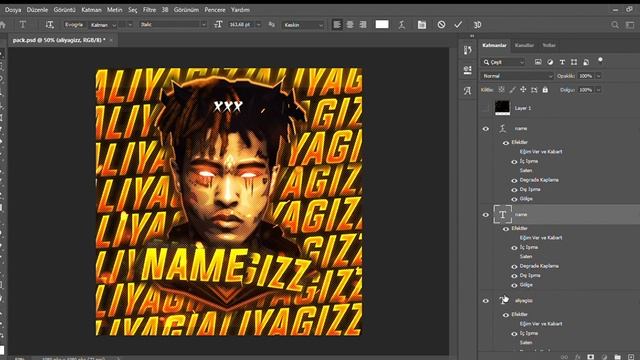
Task: Cancel current text edits
Action: pyautogui.click(x=441, y=24)
